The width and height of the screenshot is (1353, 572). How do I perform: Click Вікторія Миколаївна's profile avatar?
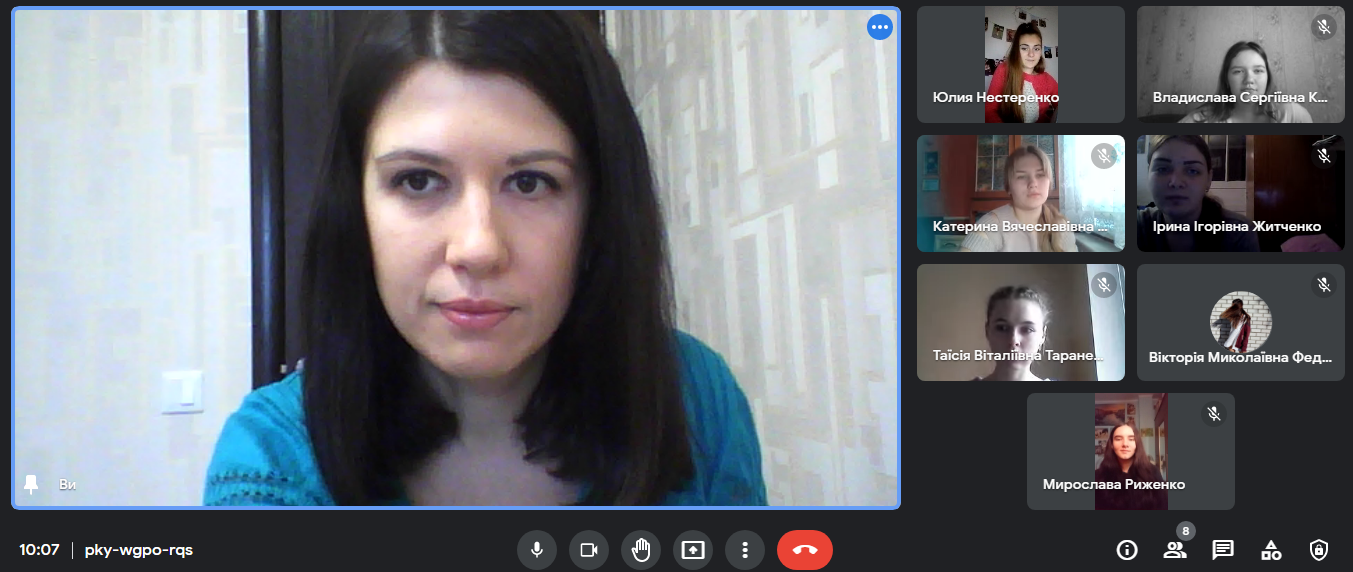[1241, 322]
